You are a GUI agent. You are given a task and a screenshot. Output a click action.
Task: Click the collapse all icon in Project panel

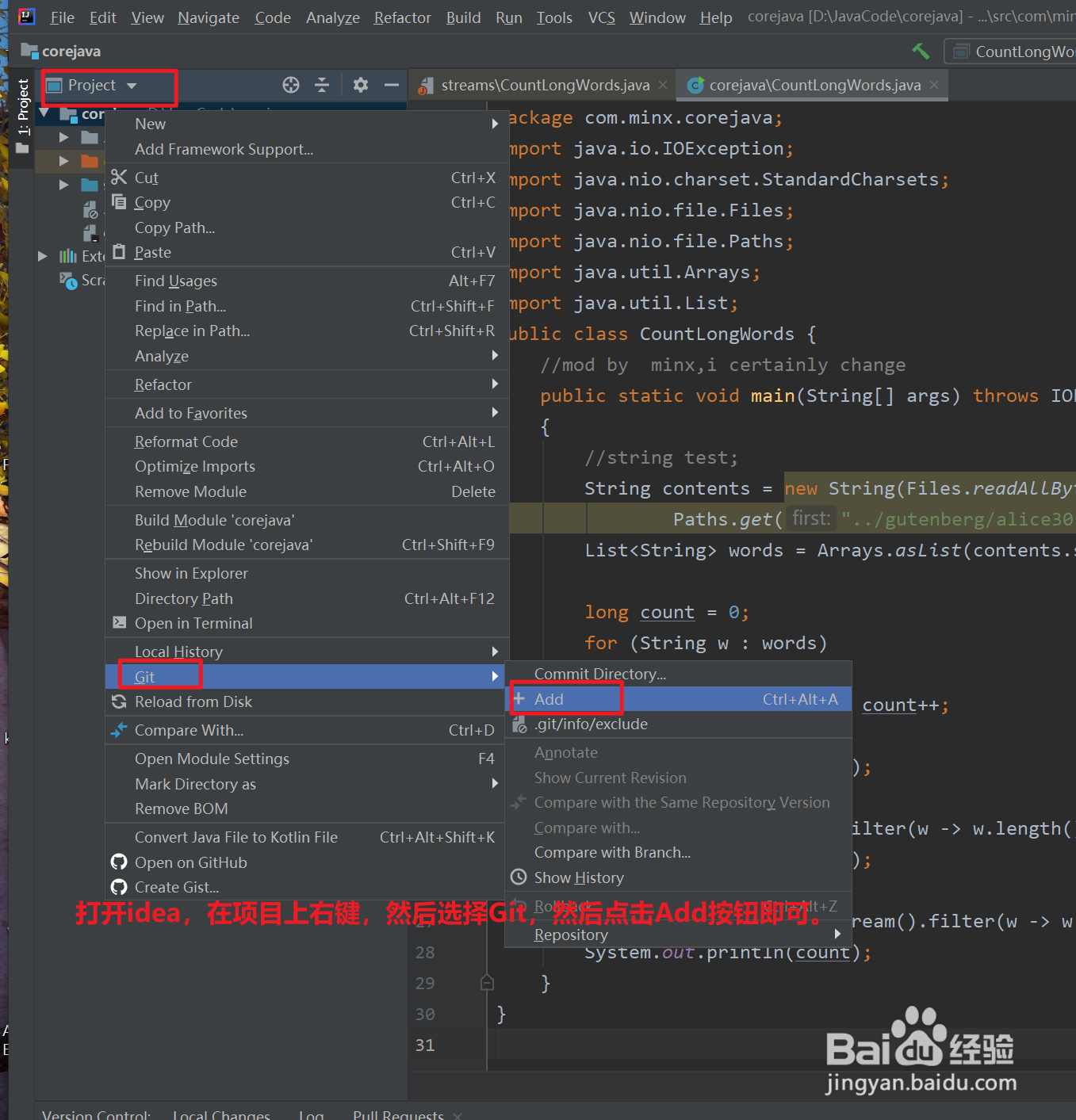[322, 85]
